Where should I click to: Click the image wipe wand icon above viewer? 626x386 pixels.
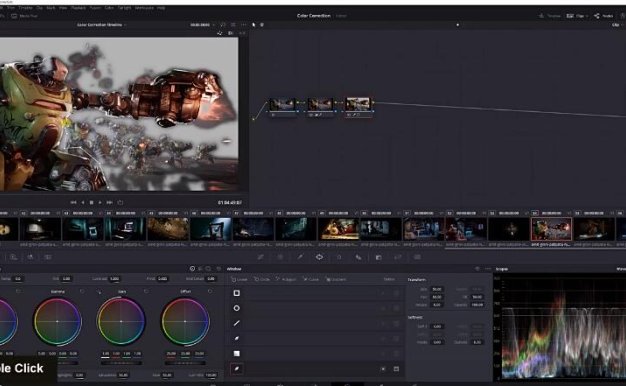[x=219, y=33]
